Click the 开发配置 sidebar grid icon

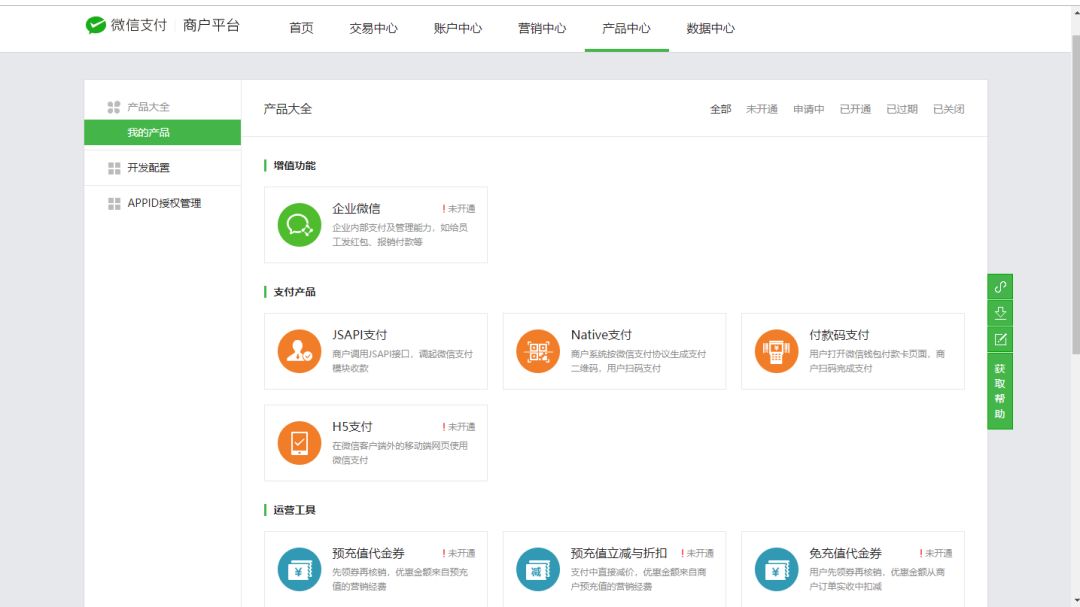tap(114, 168)
